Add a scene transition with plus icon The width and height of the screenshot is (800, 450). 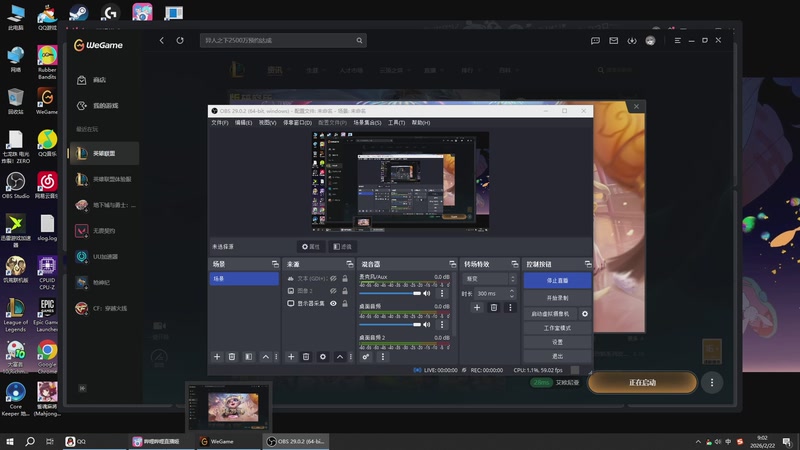477,308
